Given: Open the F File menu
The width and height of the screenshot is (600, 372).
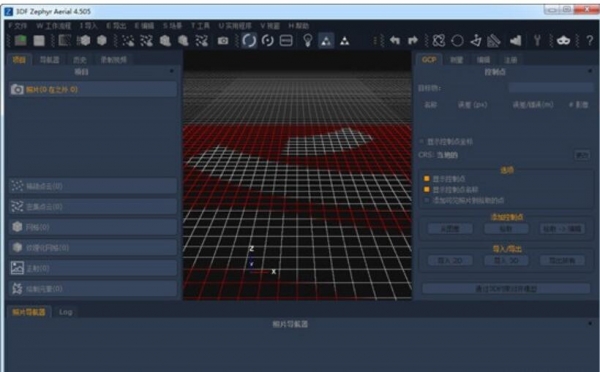Looking at the screenshot, I should point(18,26).
